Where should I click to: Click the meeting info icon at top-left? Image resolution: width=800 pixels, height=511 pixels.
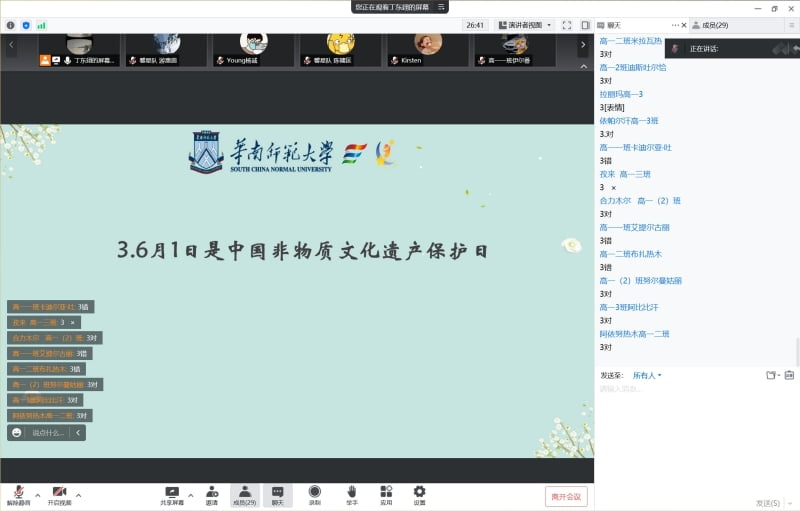pyautogui.click(x=11, y=25)
